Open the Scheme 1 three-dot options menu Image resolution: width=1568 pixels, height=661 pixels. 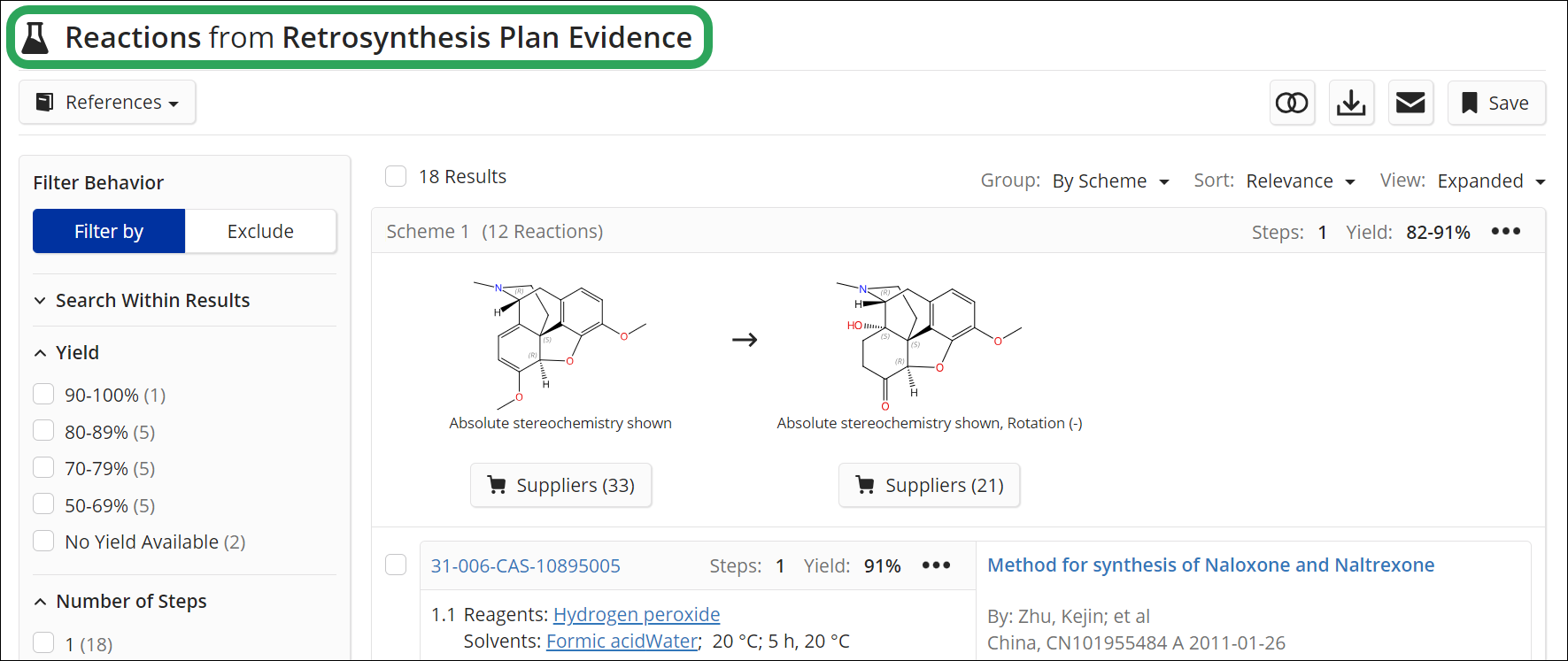pos(1505,231)
